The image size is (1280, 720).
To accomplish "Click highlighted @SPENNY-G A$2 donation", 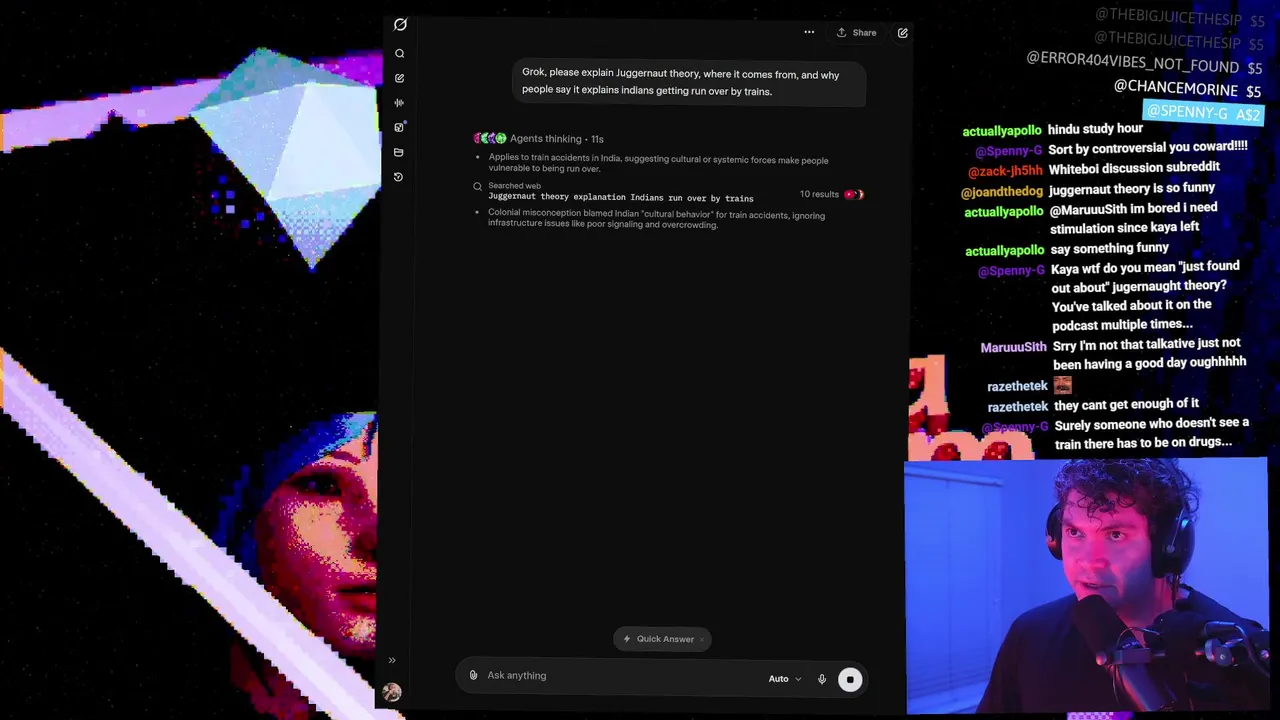I will 1203,113.
